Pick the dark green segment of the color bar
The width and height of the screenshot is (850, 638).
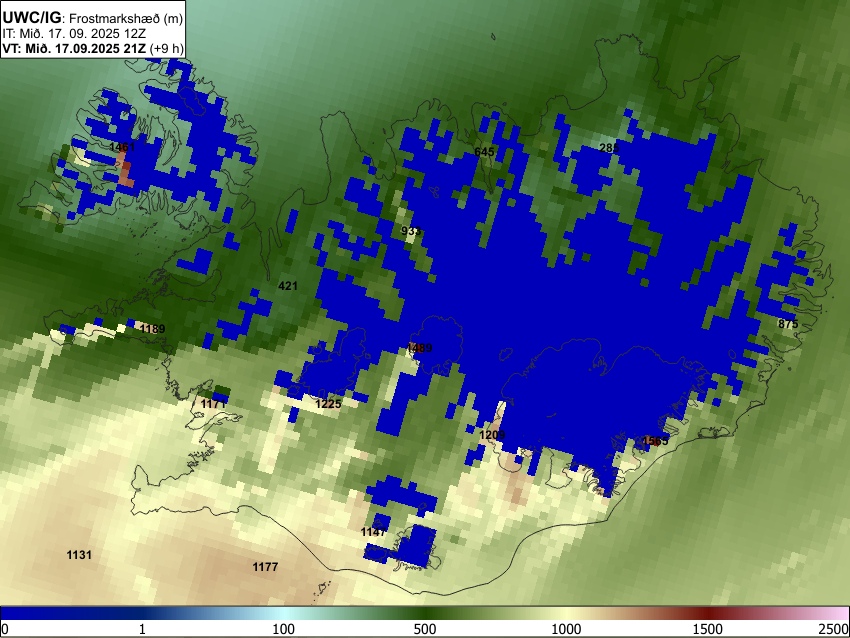425,613
